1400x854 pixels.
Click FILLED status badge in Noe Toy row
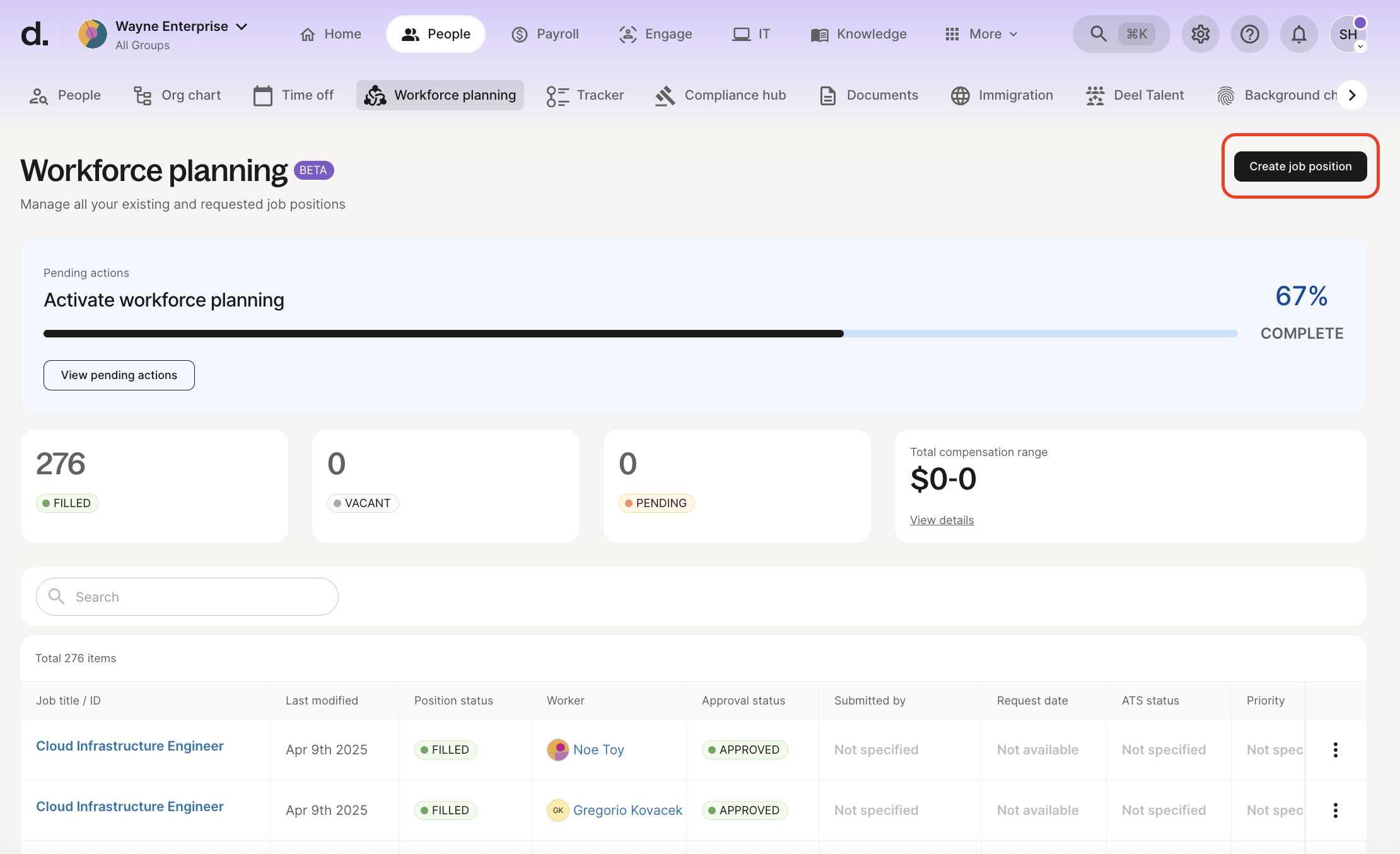click(x=446, y=750)
